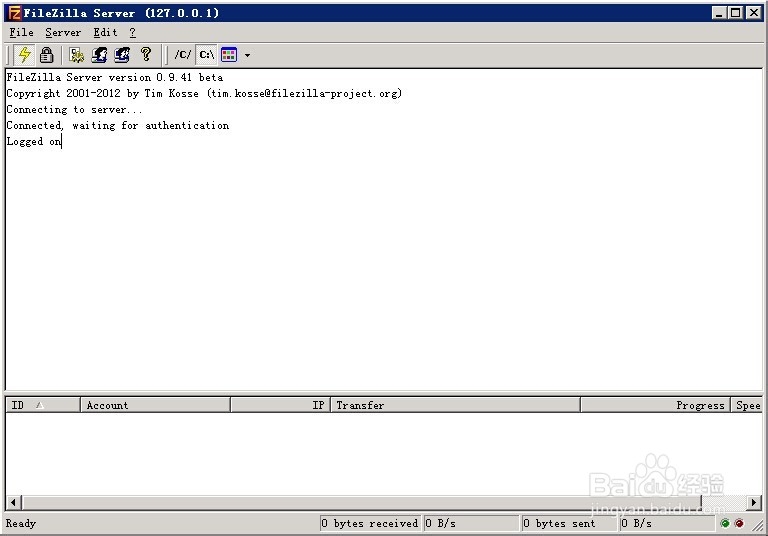The width and height of the screenshot is (768, 536).
Task: Click the 'Ready' status bar text
Action: 21,523
